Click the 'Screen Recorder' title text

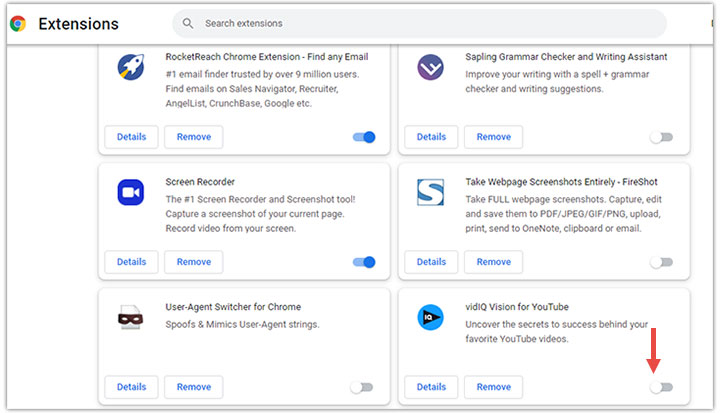200,182
